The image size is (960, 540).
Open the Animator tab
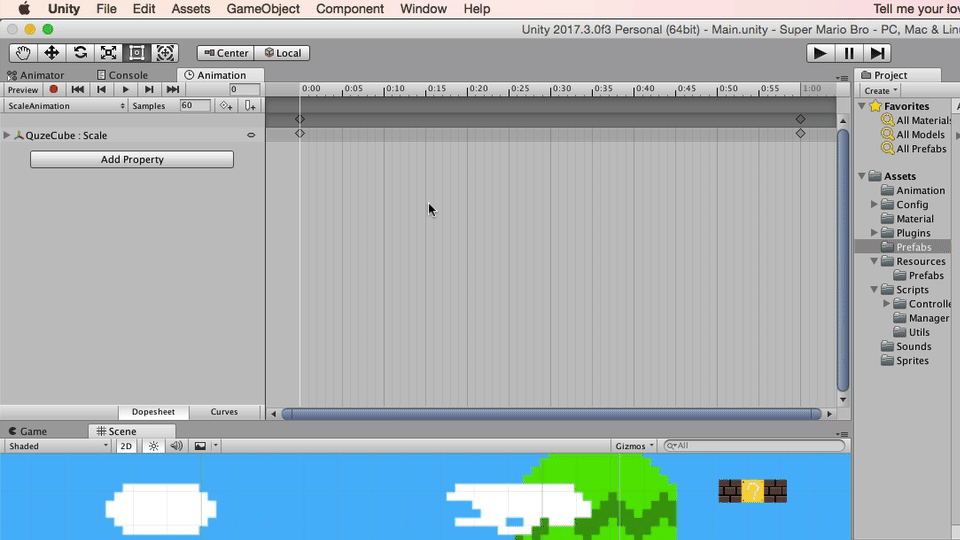36,75
